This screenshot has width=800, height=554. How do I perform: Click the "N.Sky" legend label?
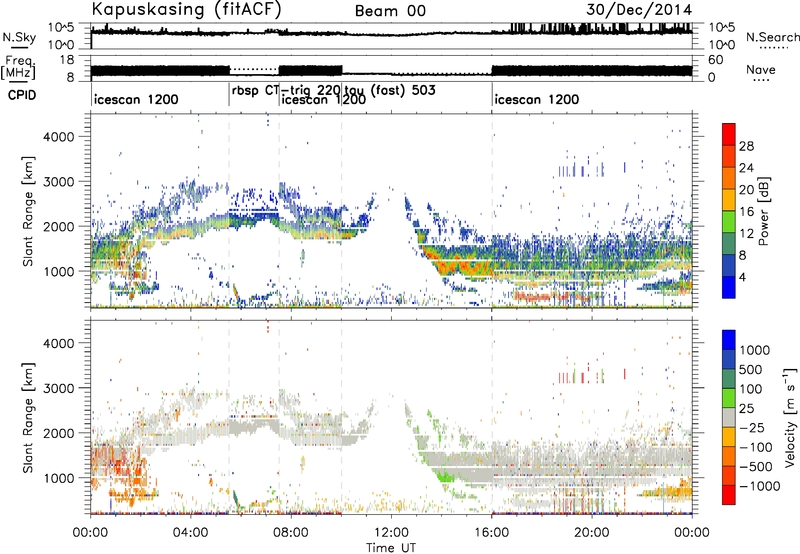coord(19,37)
